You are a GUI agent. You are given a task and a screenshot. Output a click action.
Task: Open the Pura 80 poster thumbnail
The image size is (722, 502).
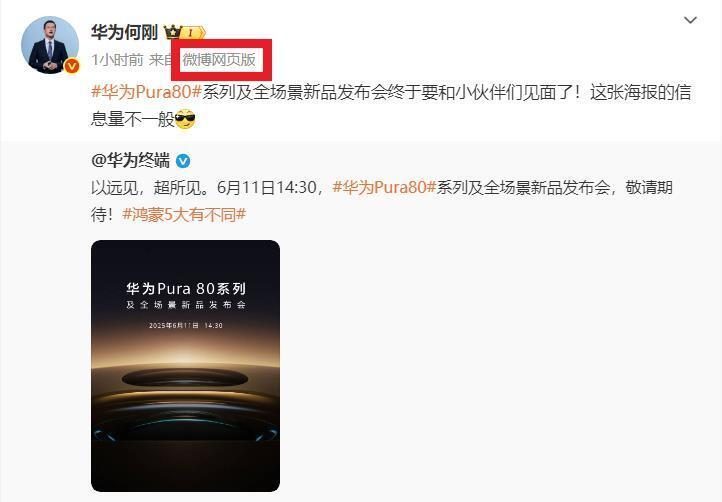[186, 366]
